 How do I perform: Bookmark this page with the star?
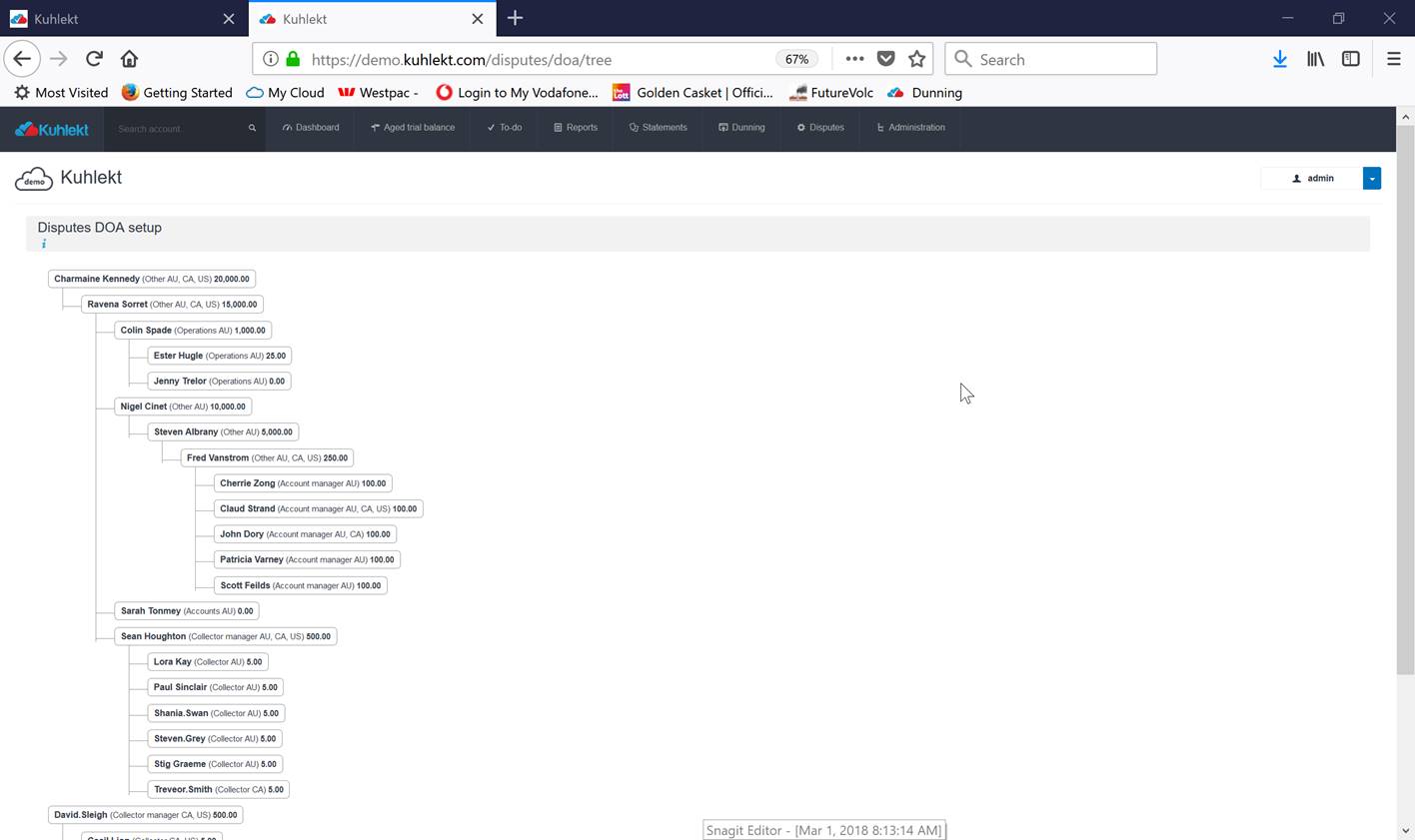point(916,59)
